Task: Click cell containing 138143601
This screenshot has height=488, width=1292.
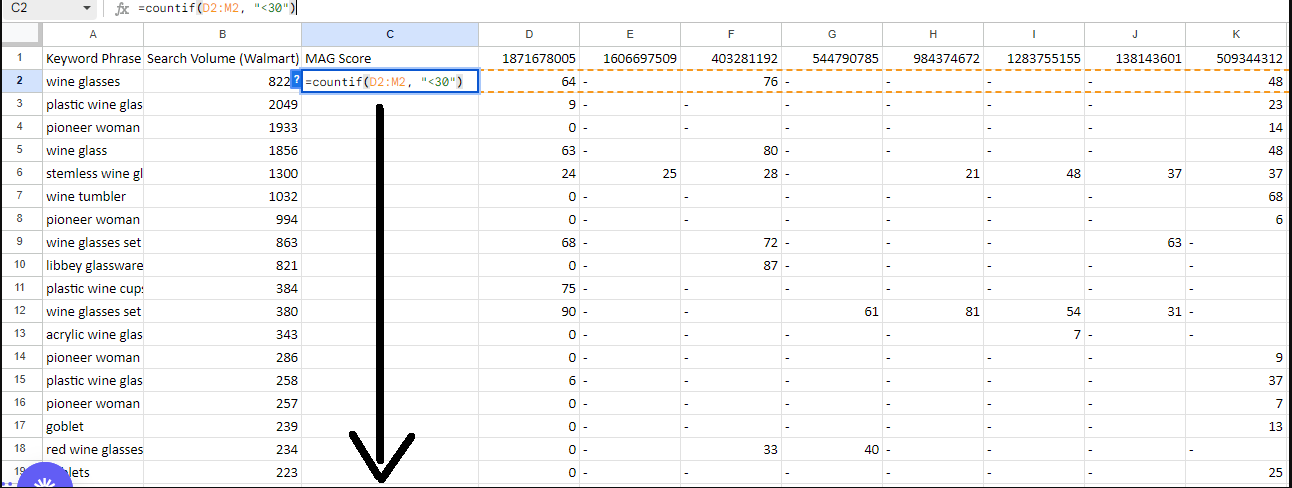Action: [x=1135, y=58]
